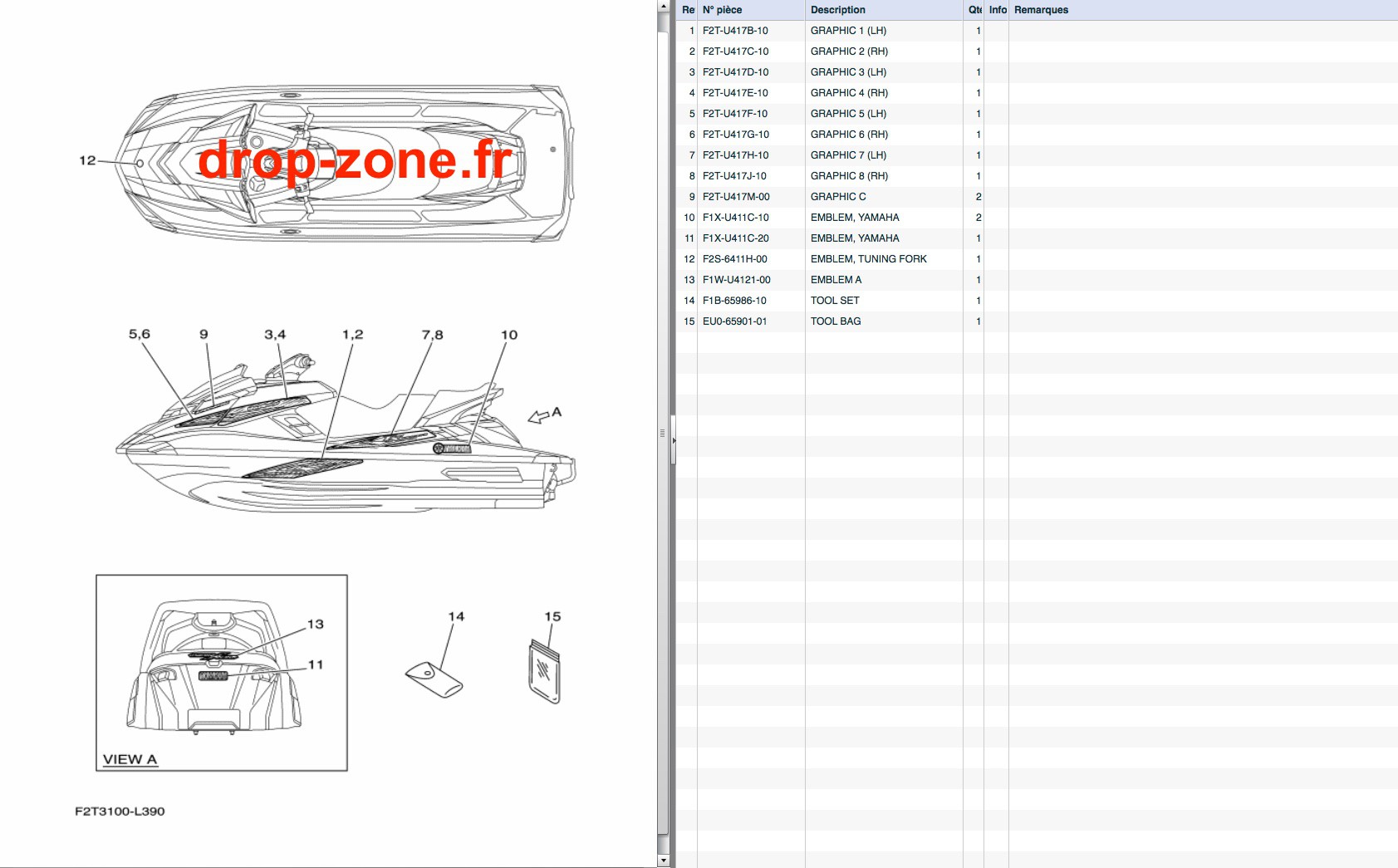The width and height of the screenshot is (1398, 868).
Task: Select the EMBLEM, TUNING FORK row
Action: [x=1037, y=259]
